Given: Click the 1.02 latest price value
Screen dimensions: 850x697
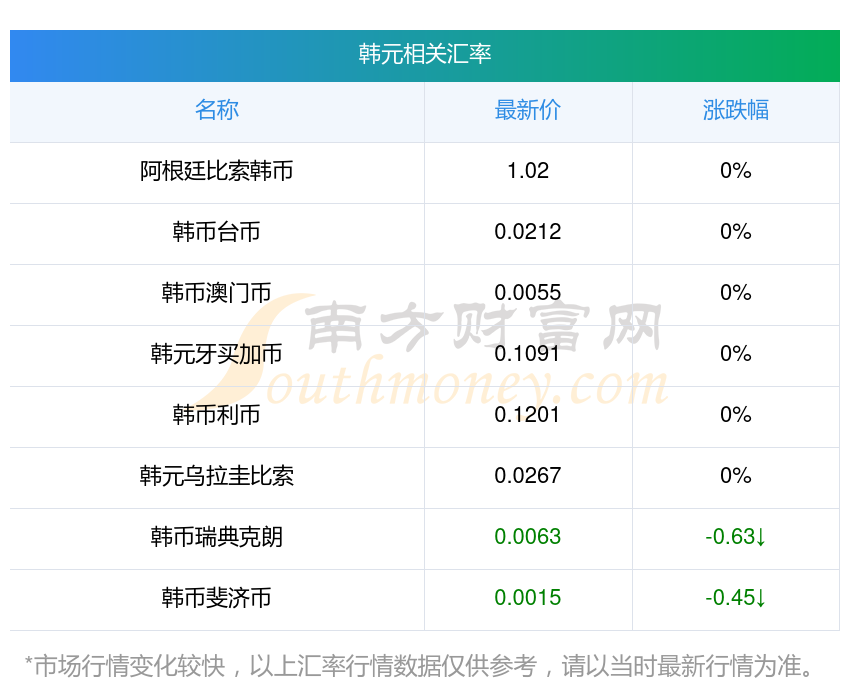Looking at the screenshot, I should pyautogui.click(x=528, y=171).
